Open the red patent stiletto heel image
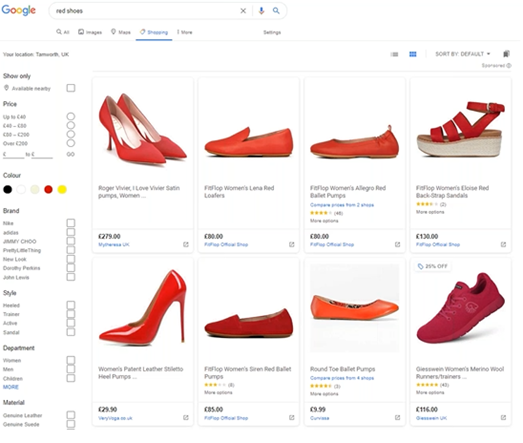Image resolution: width=523 pixels, height=443 pixels. tap(143, 307)
